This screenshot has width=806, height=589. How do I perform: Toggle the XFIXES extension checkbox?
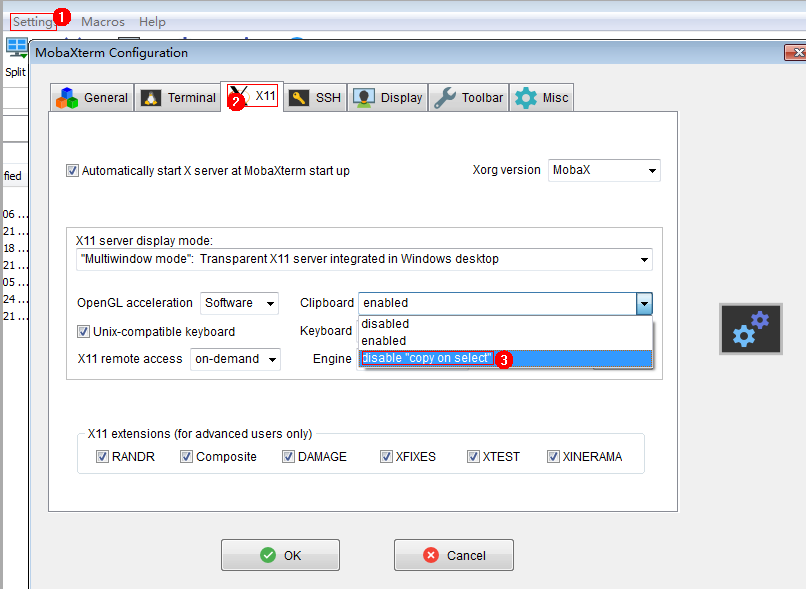coord(386,456)
